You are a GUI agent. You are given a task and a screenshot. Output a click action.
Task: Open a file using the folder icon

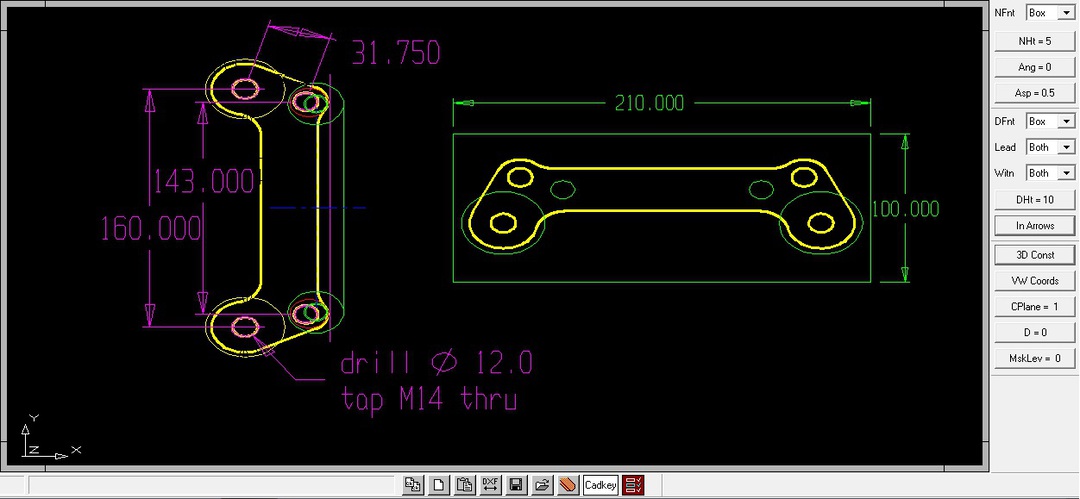point(543,486)
